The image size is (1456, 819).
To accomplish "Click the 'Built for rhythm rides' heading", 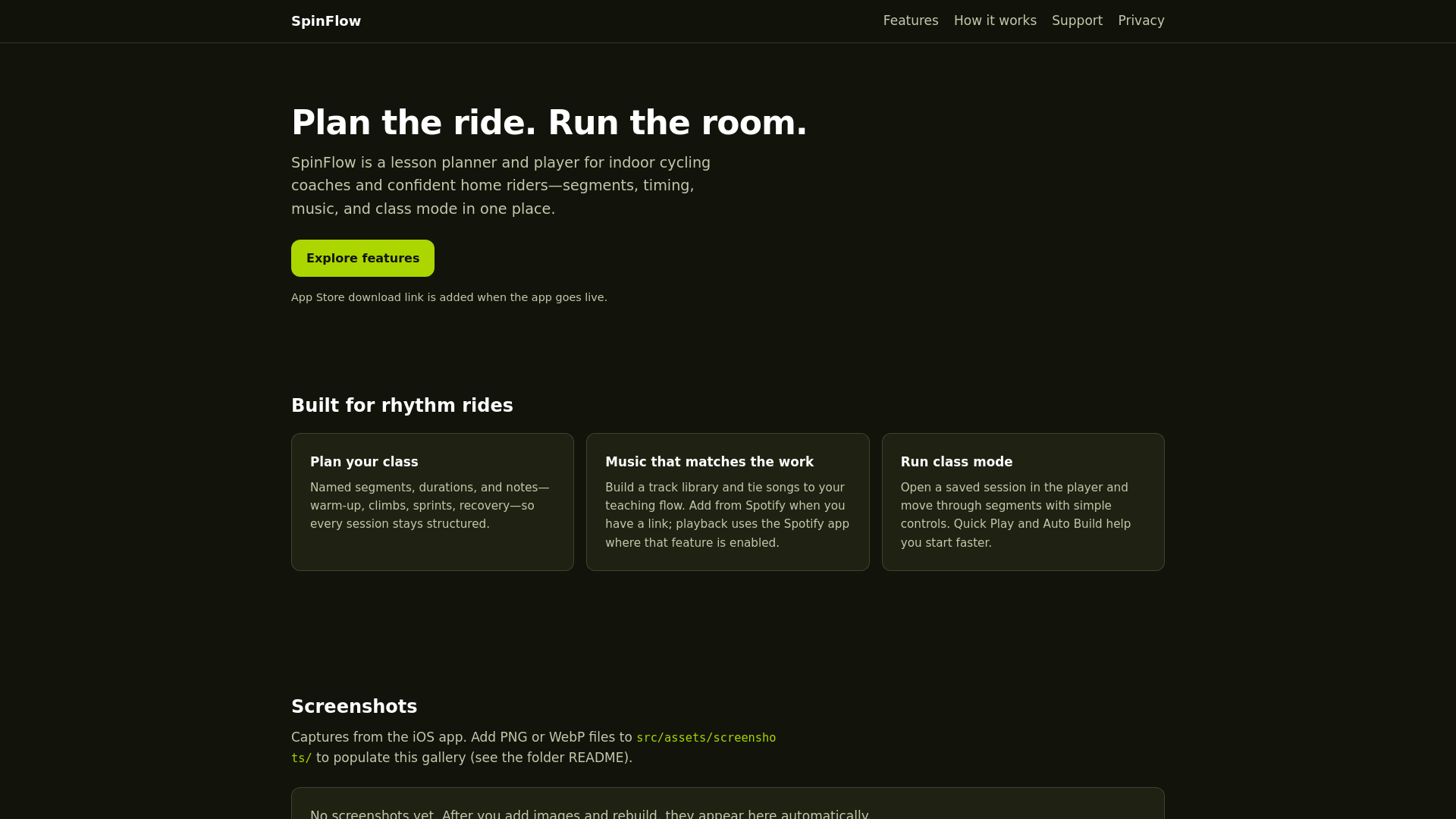I will click(x=402, y=406).
